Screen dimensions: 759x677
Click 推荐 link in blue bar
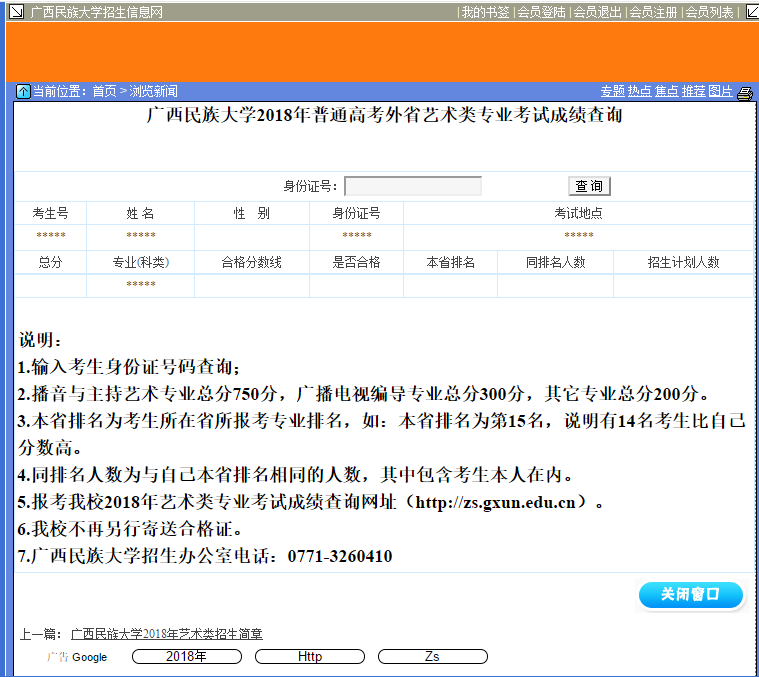click(693, 92)
